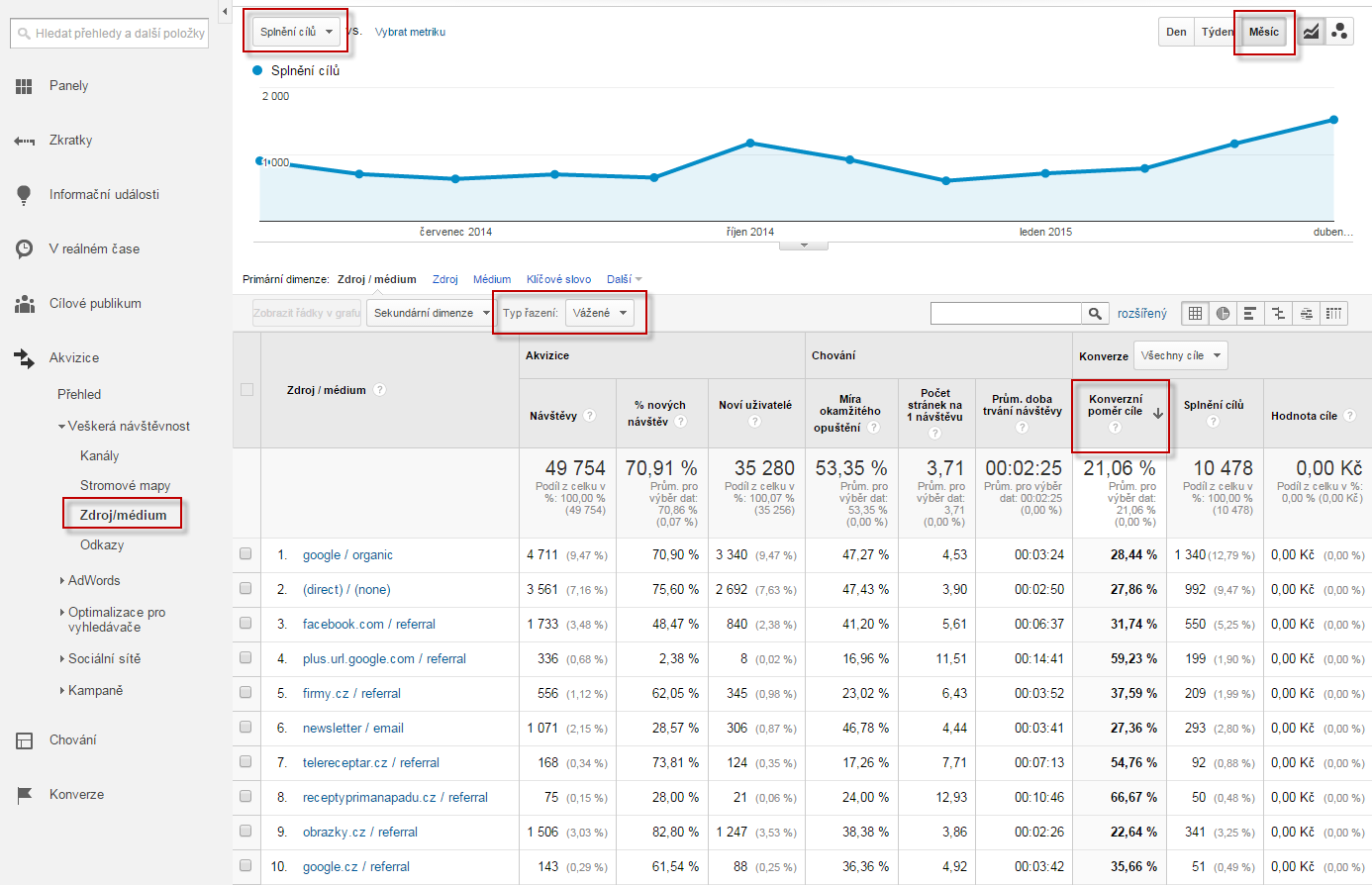1372x885 pixels.
Task: Click the data table grid view icon
Action: tap(1195, 313)
